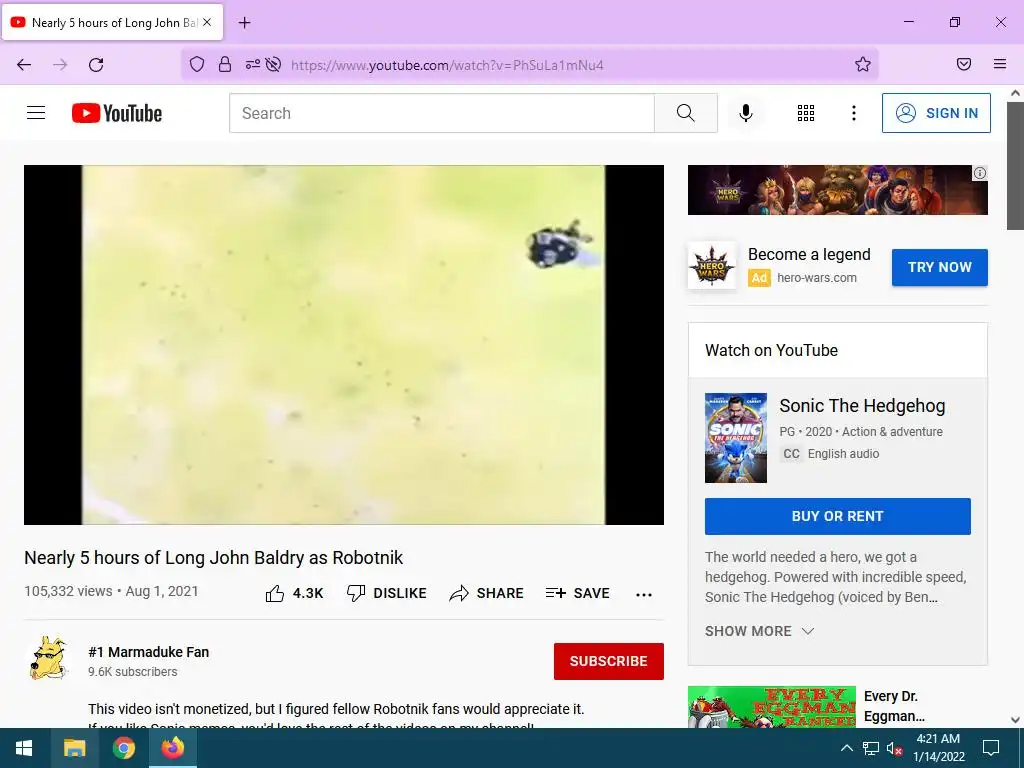Reload the page in the browser

pos(96,64)
